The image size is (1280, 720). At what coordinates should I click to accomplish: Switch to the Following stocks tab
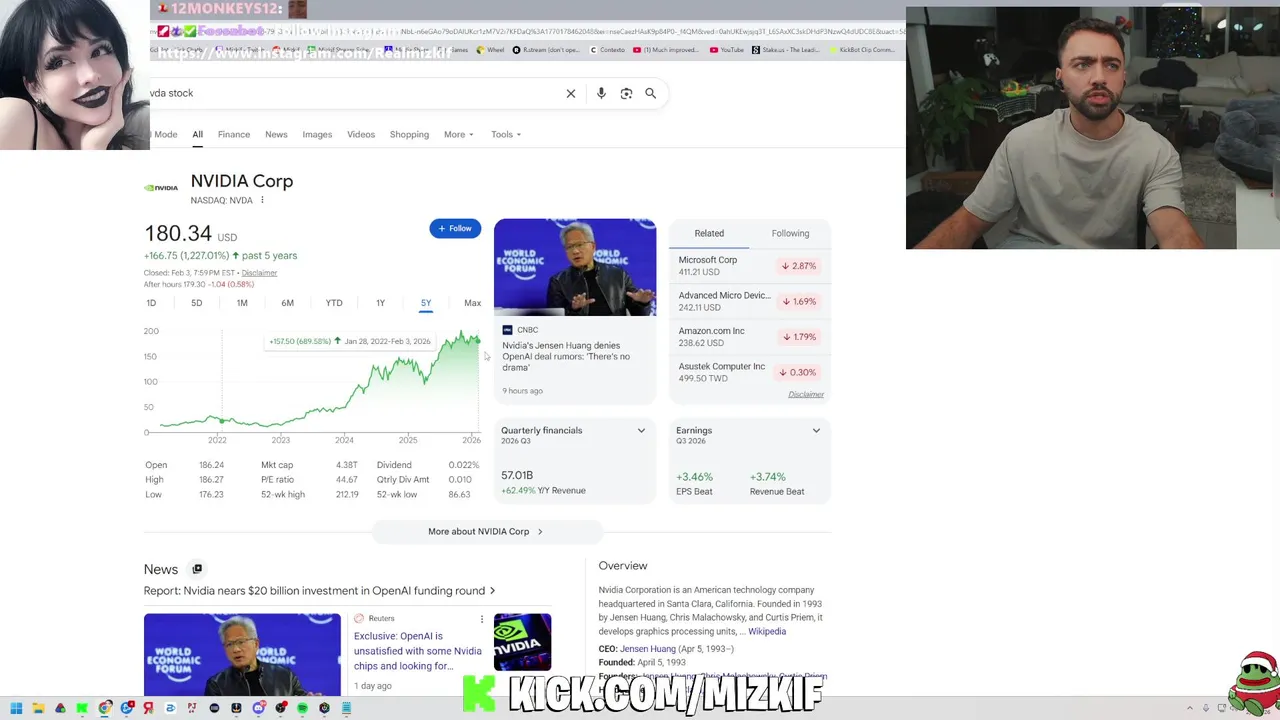(x=790, y=233)
